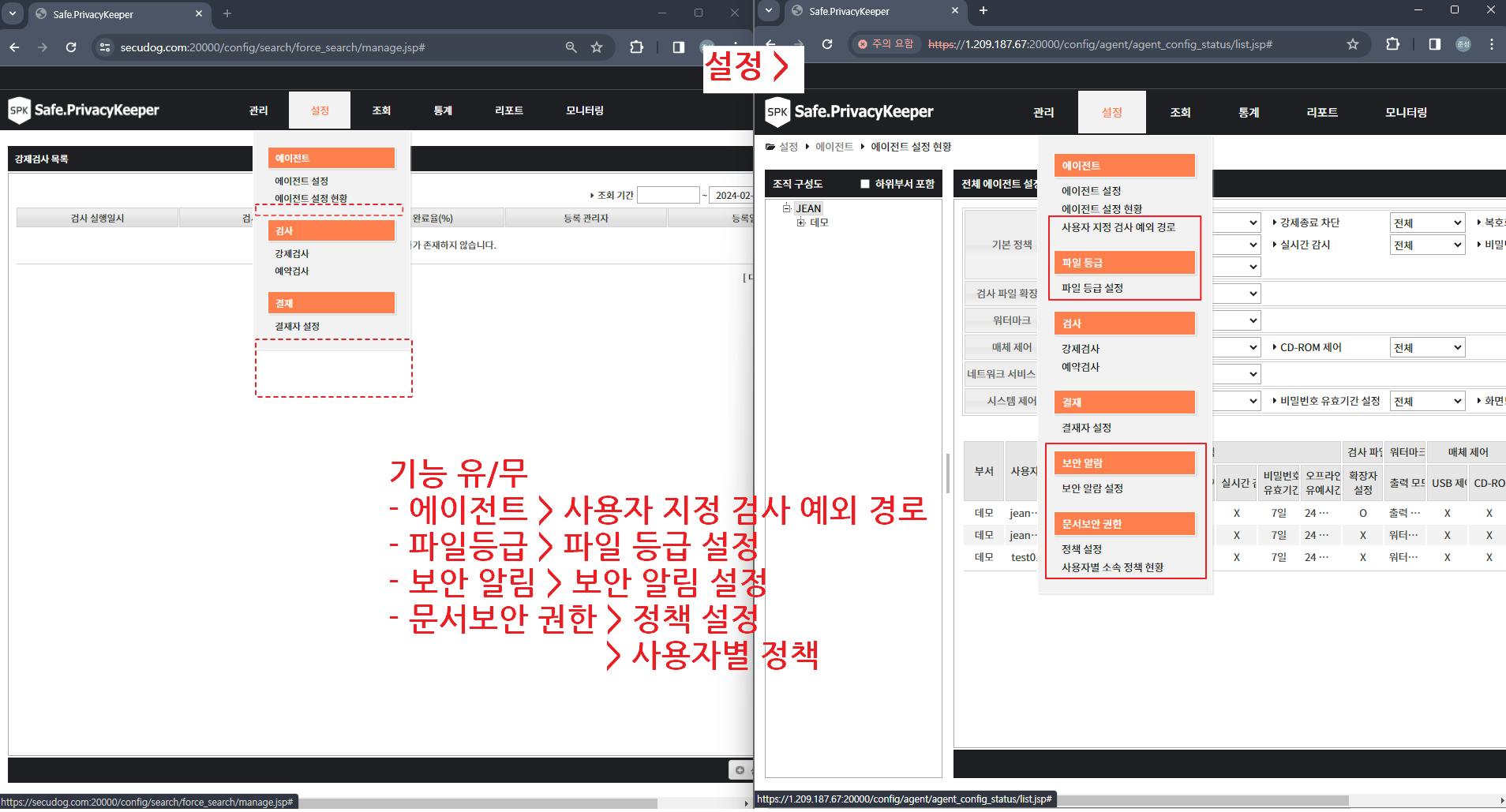The image size is (1506, 812).
Task: Select 정책 설정 under 문서보안 권한
Action: [x=1081, y=549]
